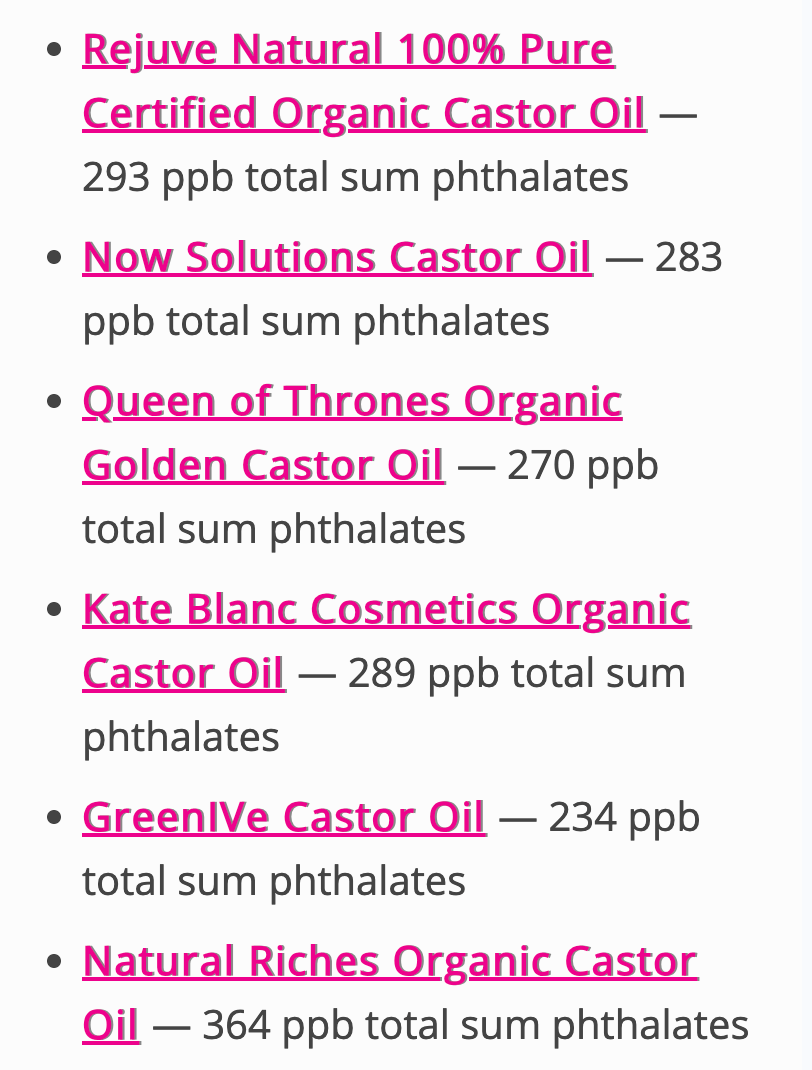Click the "289 ppb total sum" text
Screen dimensions: 812x1070
pyautogui.click(x=516, y=673)
